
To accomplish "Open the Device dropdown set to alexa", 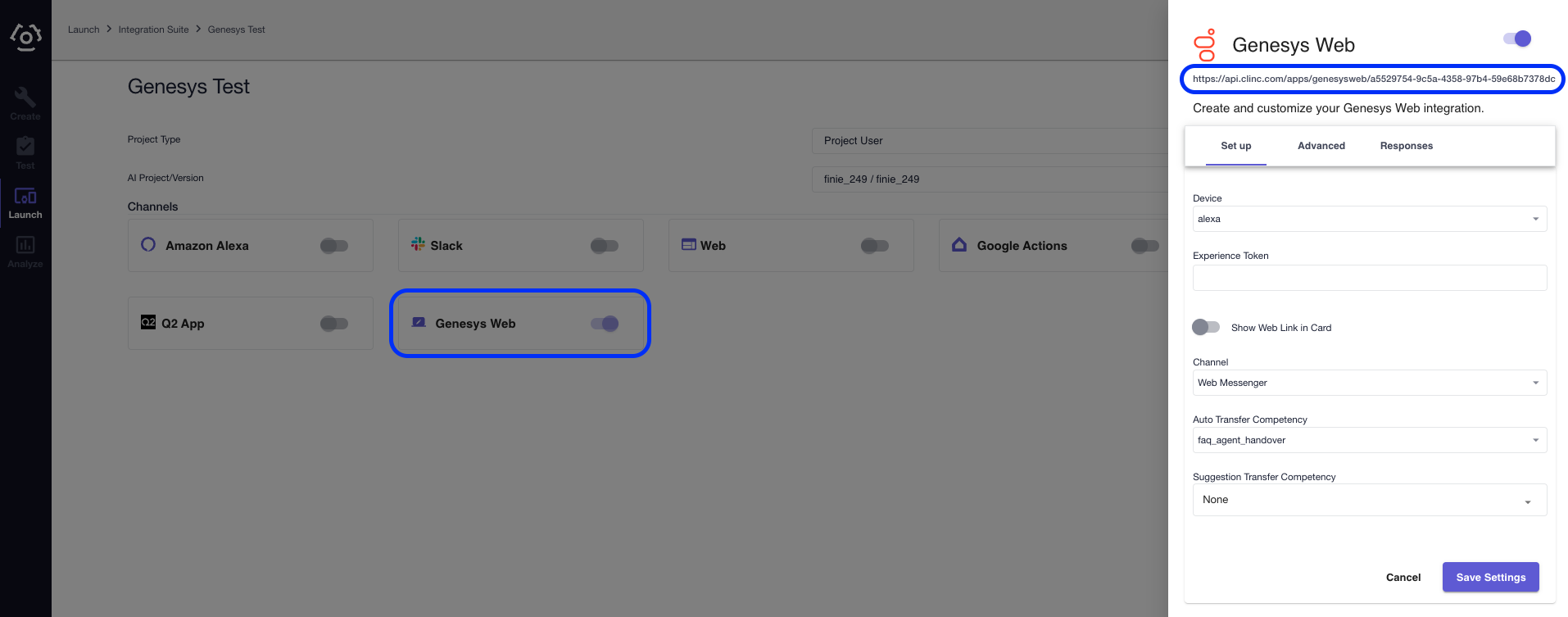I will tap(1370, 219).
